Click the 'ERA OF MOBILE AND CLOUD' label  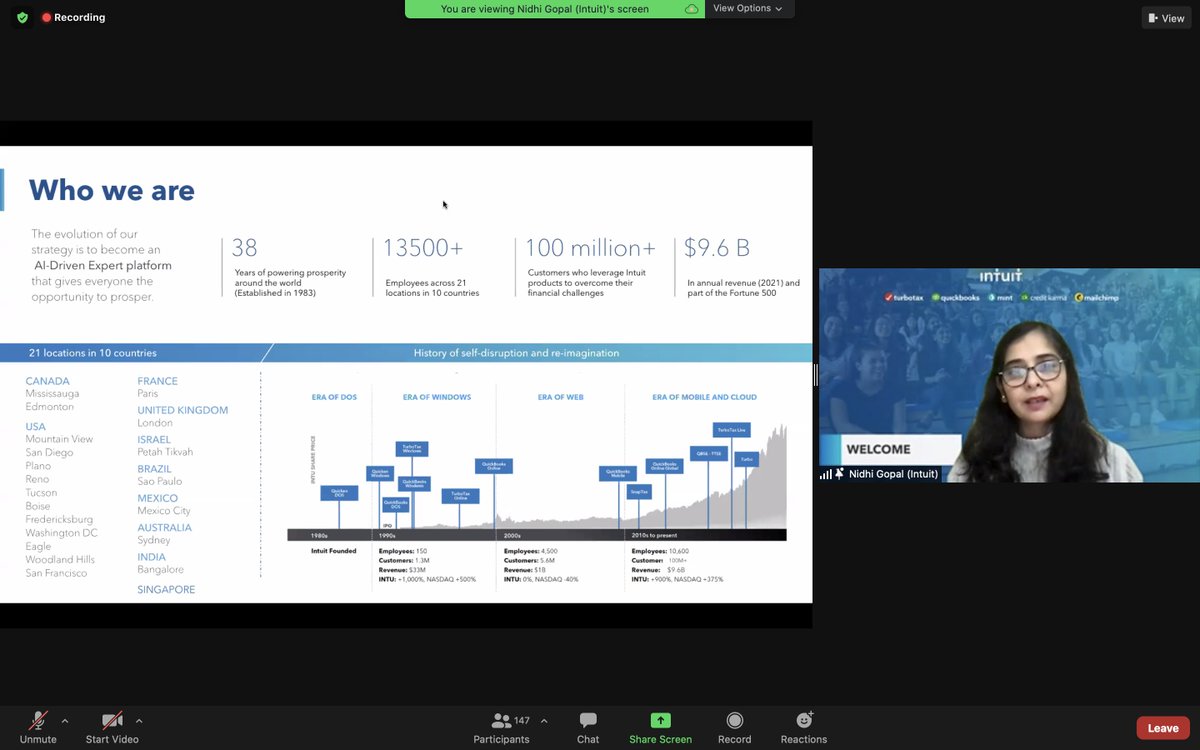[x=704, y=397]
